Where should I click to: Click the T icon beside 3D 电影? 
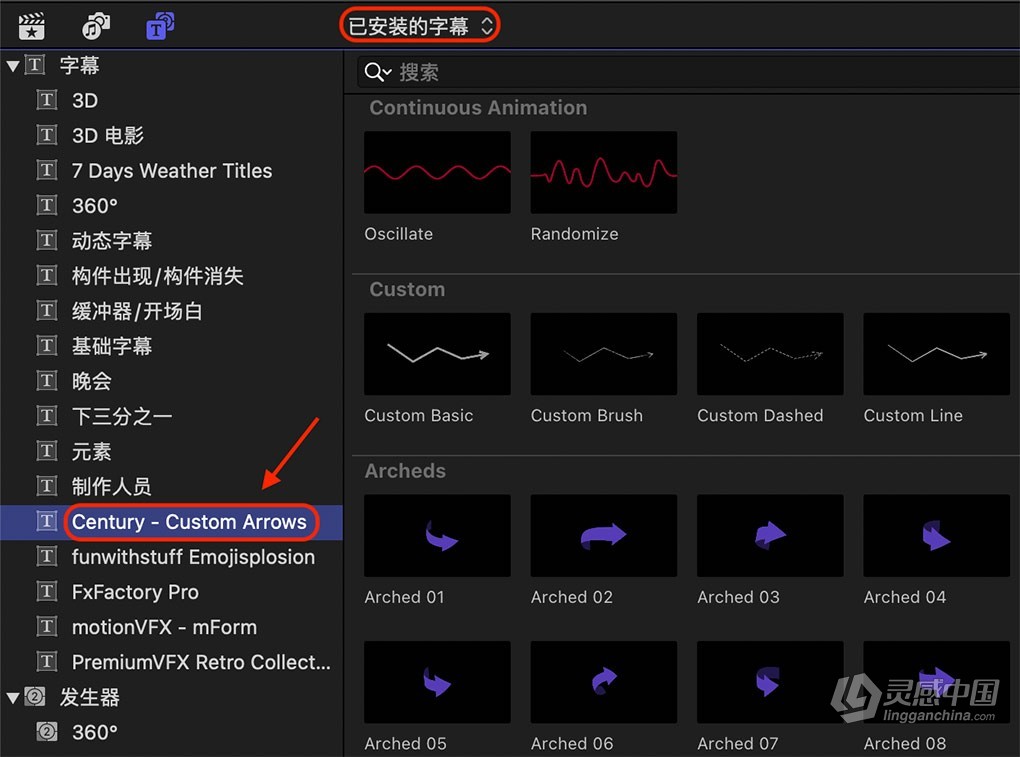pyautogui.click(x=46, y=135)
